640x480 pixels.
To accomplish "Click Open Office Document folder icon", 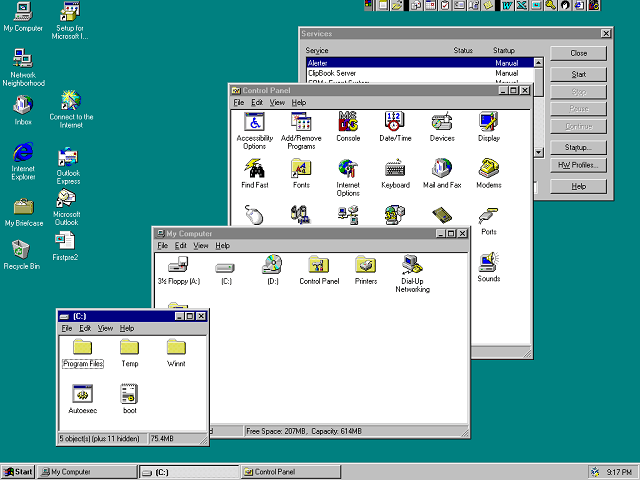I will click(397, 5).
